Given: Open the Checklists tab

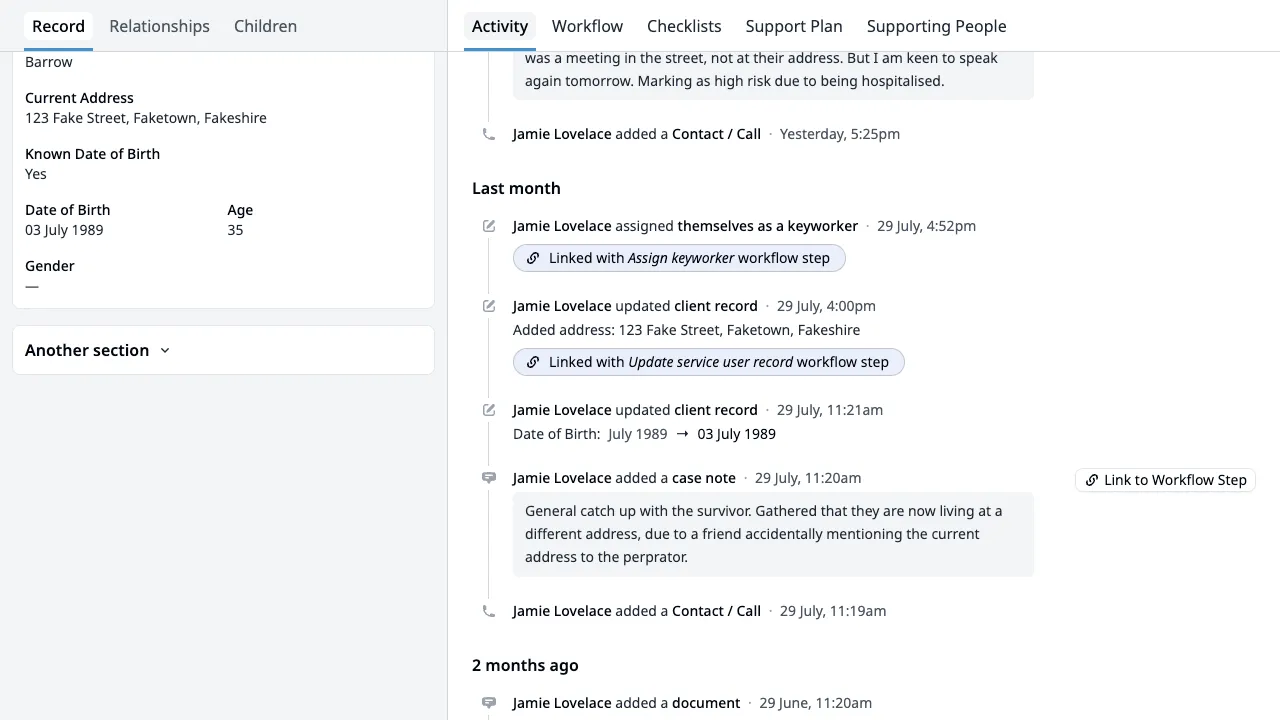Looking at the screenshot, I should point(684,26).
